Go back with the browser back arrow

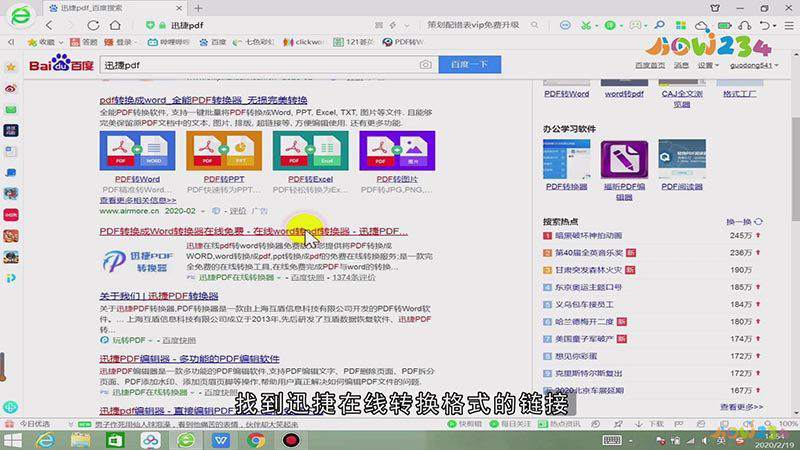(49, 24)
